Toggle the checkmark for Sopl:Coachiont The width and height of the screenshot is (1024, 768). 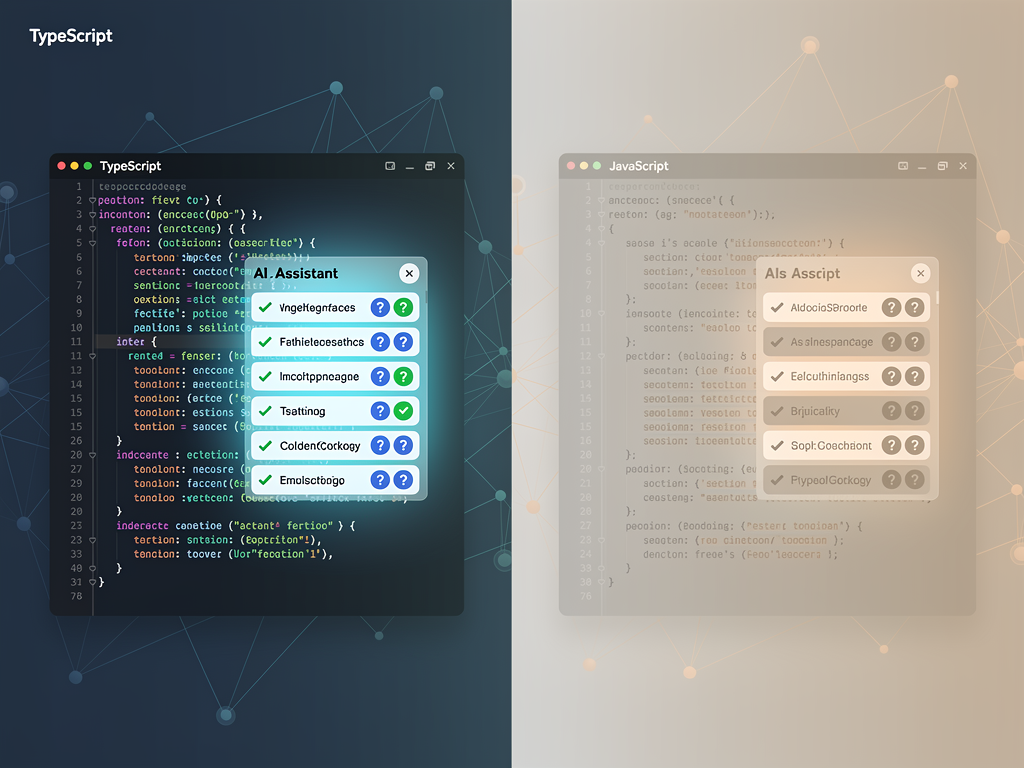coord(777,445)
